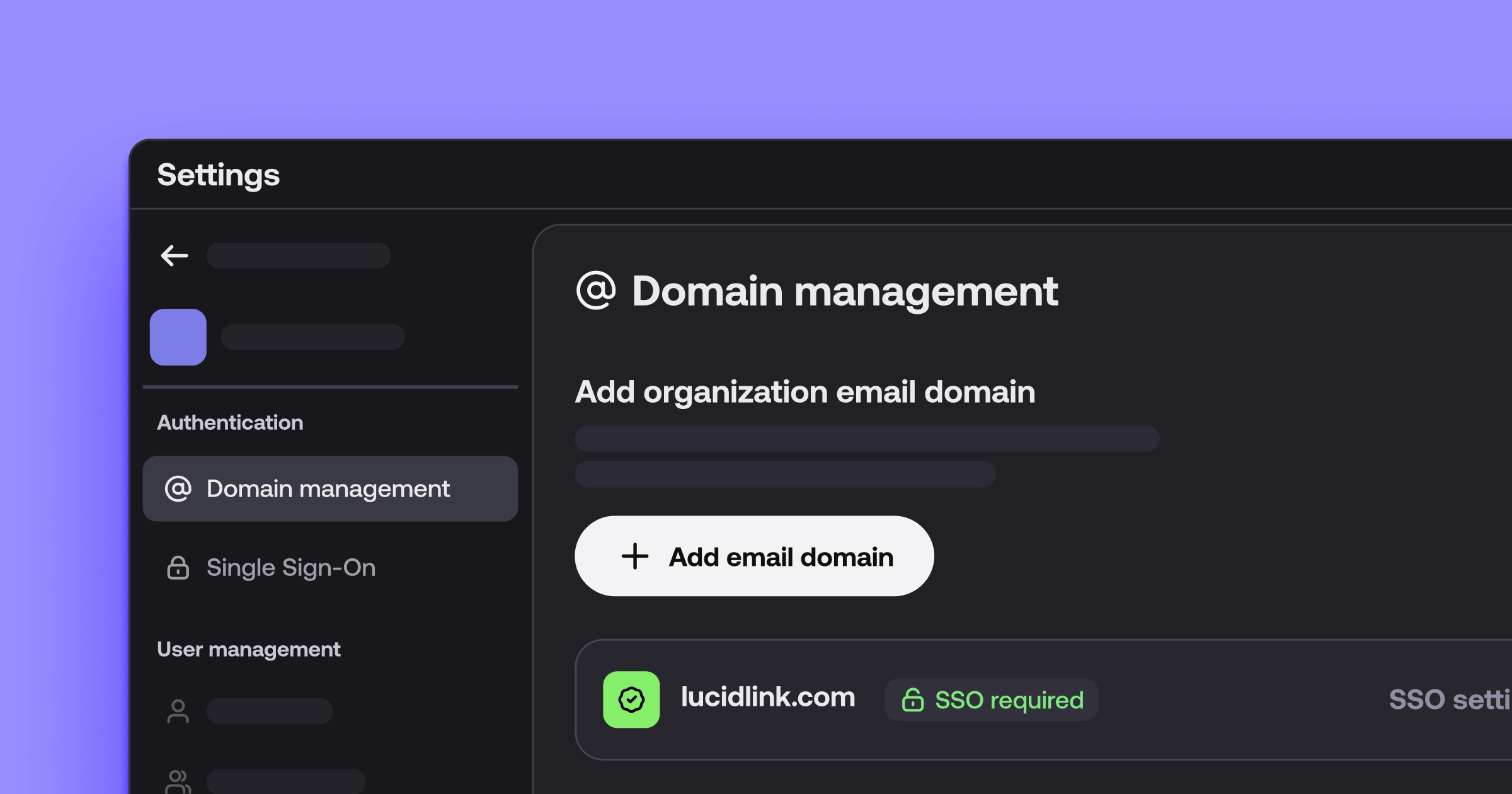Click the User management section header

pos(248,649)
